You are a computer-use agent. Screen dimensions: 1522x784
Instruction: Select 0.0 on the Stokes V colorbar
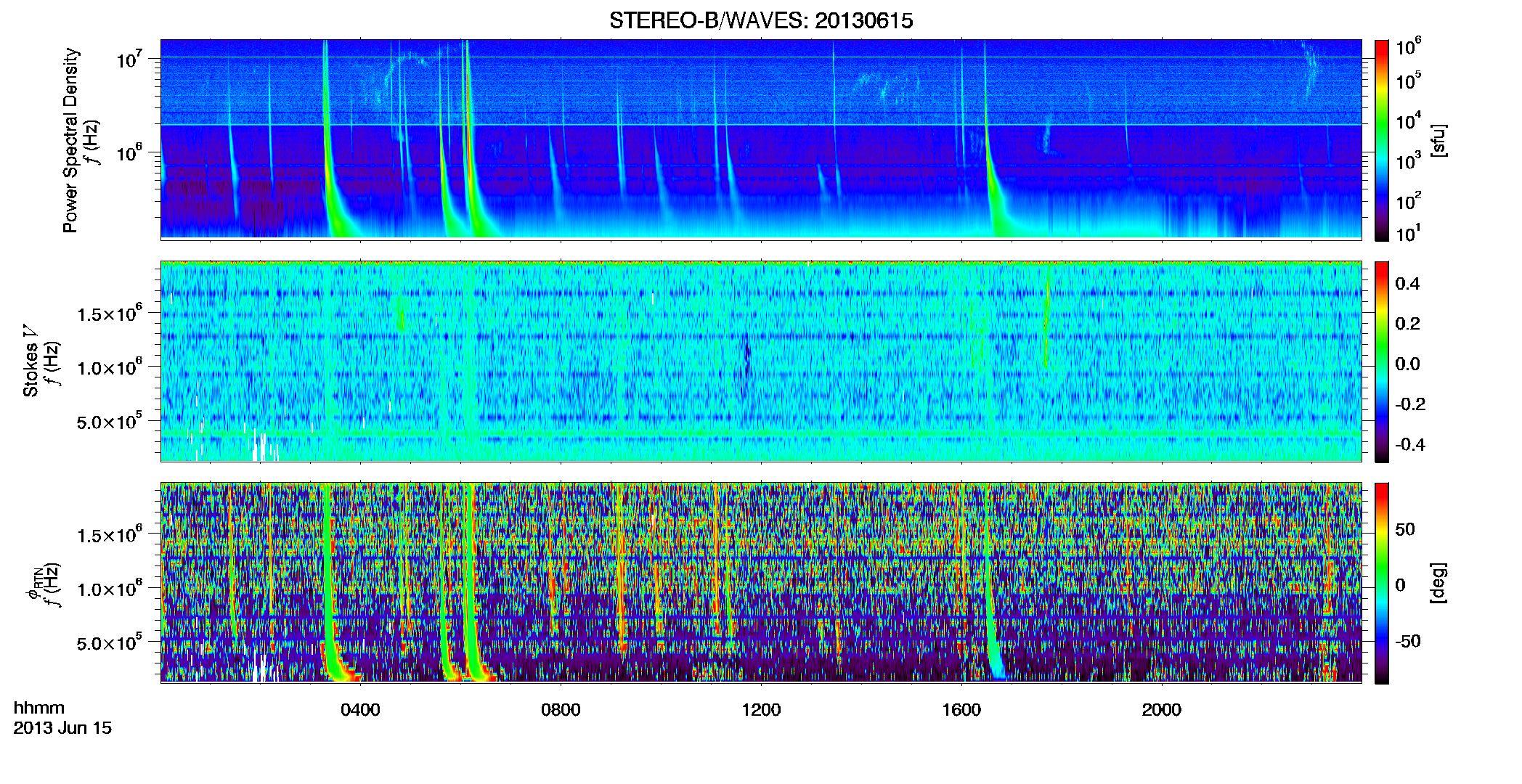[1407, 364]
